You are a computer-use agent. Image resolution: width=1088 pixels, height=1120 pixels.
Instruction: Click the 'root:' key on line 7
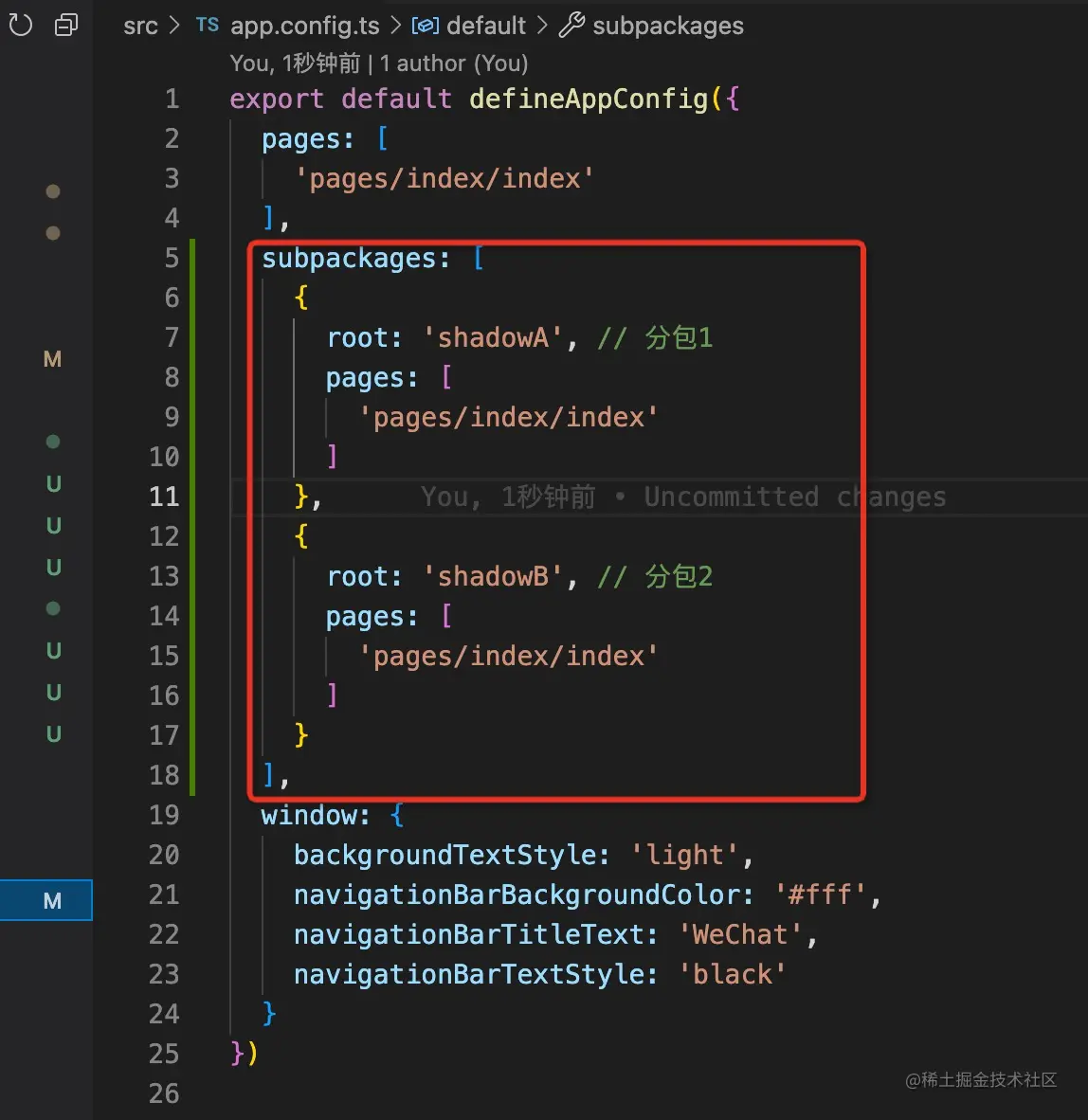364,338
